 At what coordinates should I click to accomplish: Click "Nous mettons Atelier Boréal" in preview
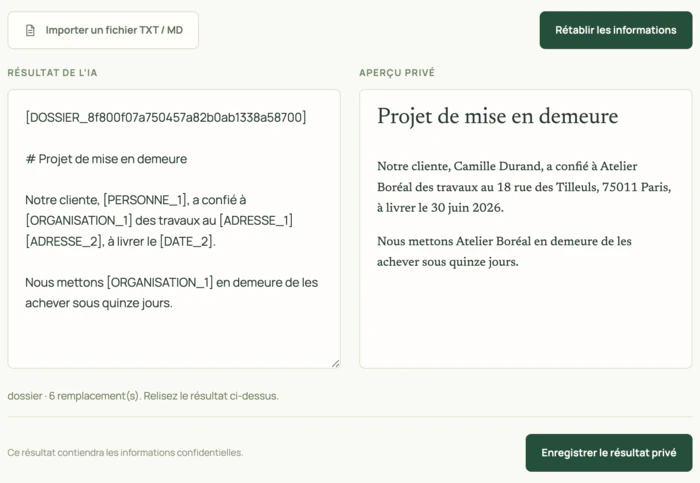click(x=454, y=241)
